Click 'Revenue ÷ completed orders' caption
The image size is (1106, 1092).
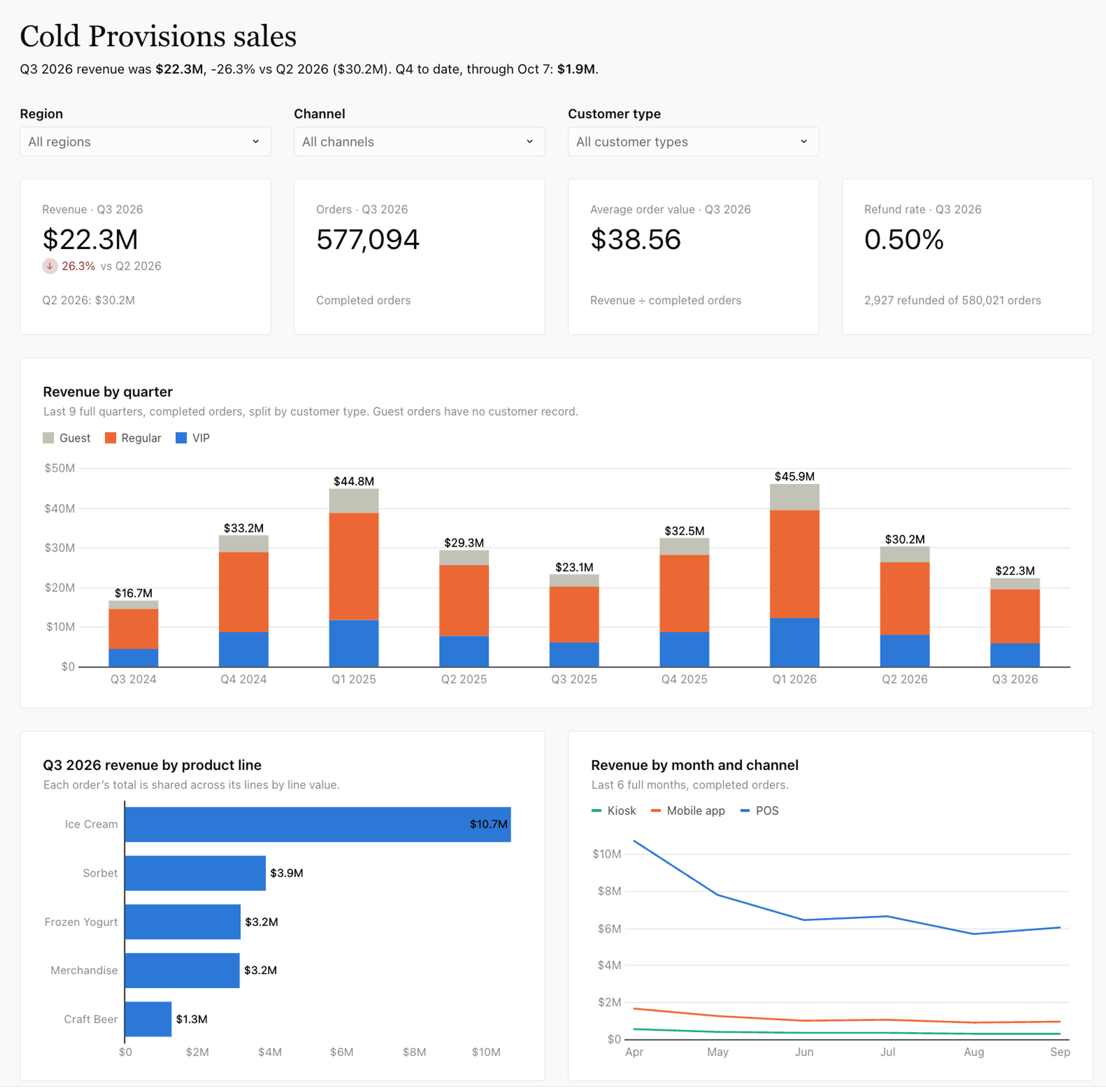tap(666, 301)
